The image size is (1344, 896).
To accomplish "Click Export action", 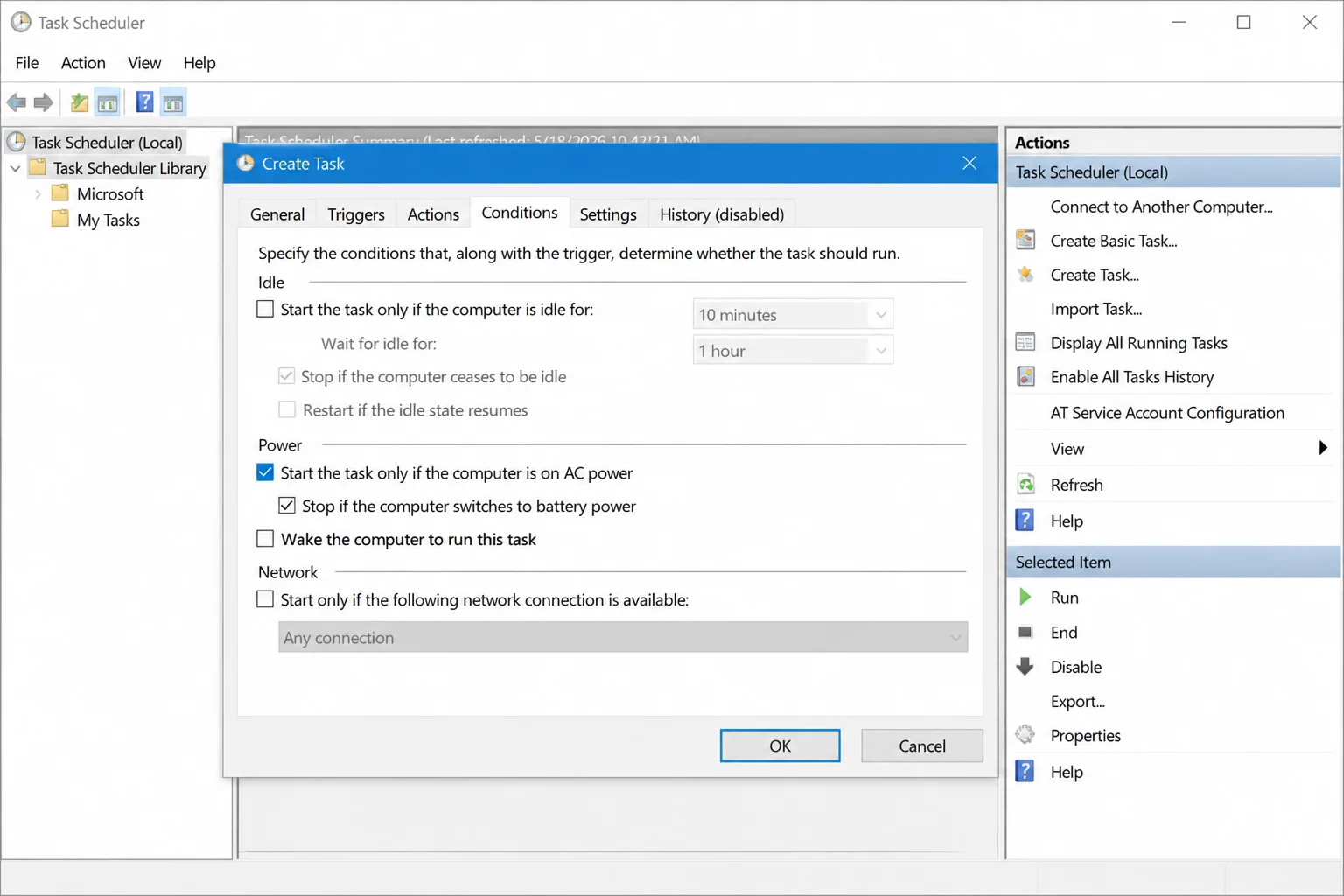I will [x=1077, y=701].
